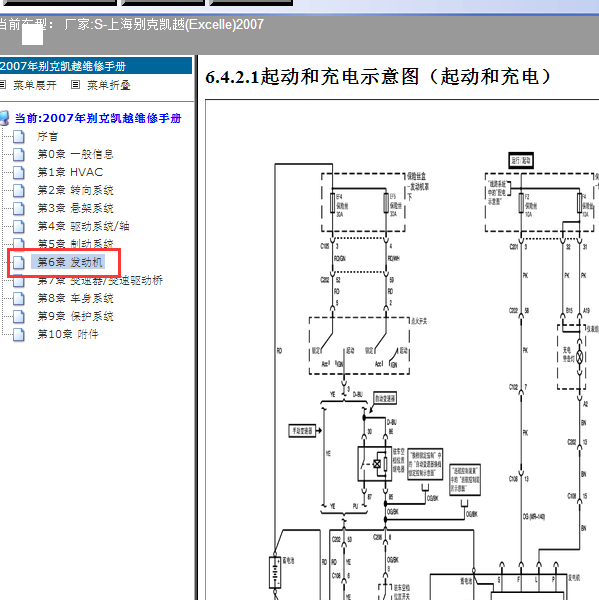Click 当前:2007年别克凯越维修手册 root node
599x600 pixels.
pyautogui.click(x=98, y=118)
